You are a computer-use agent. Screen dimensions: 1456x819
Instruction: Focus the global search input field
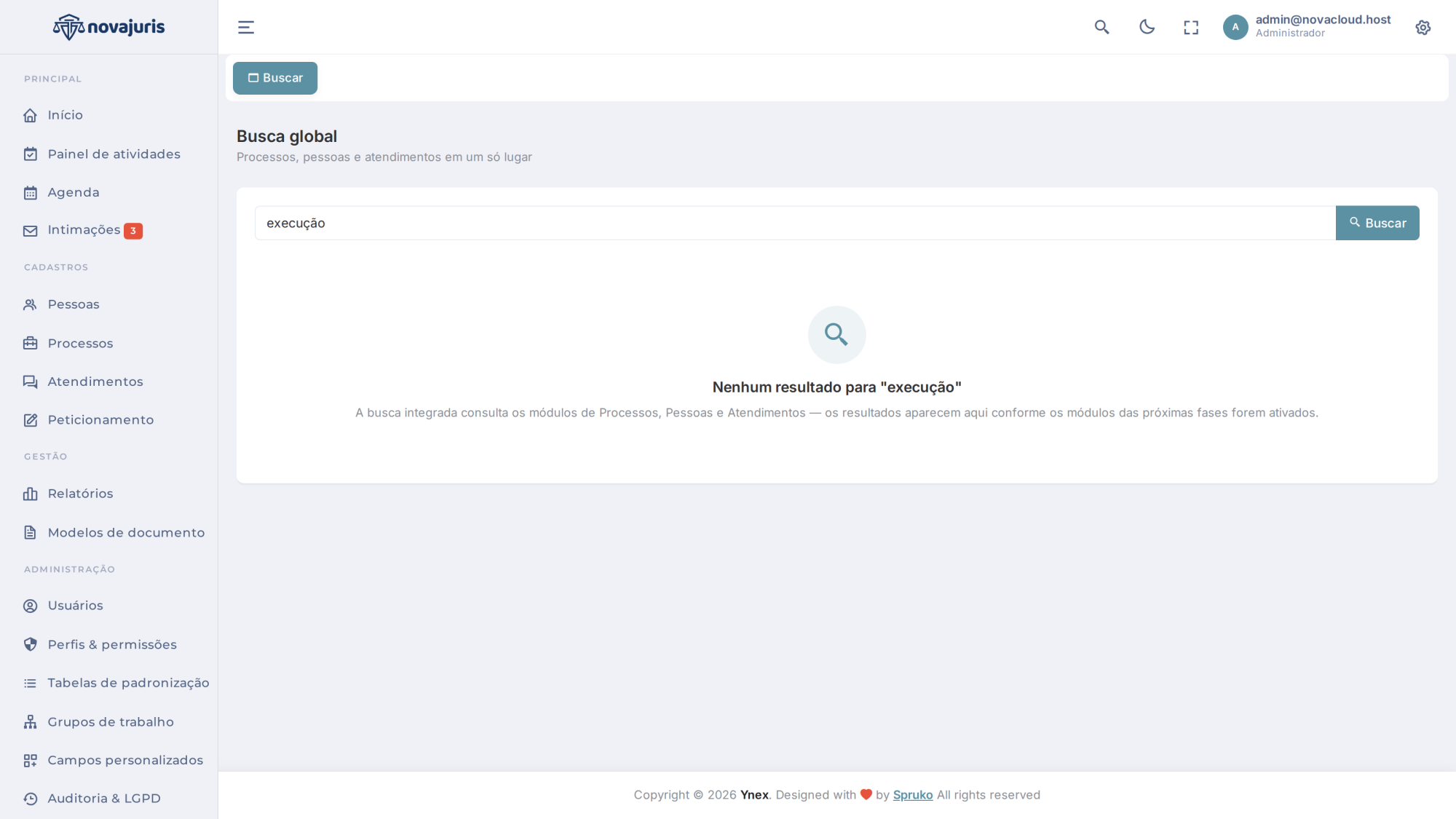click(795, 223)
